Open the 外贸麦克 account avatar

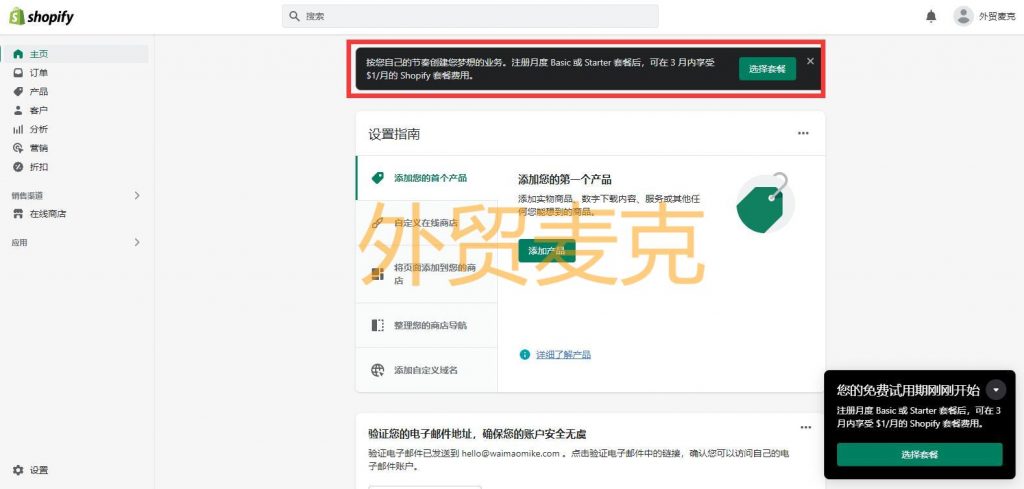pos(963,16)
